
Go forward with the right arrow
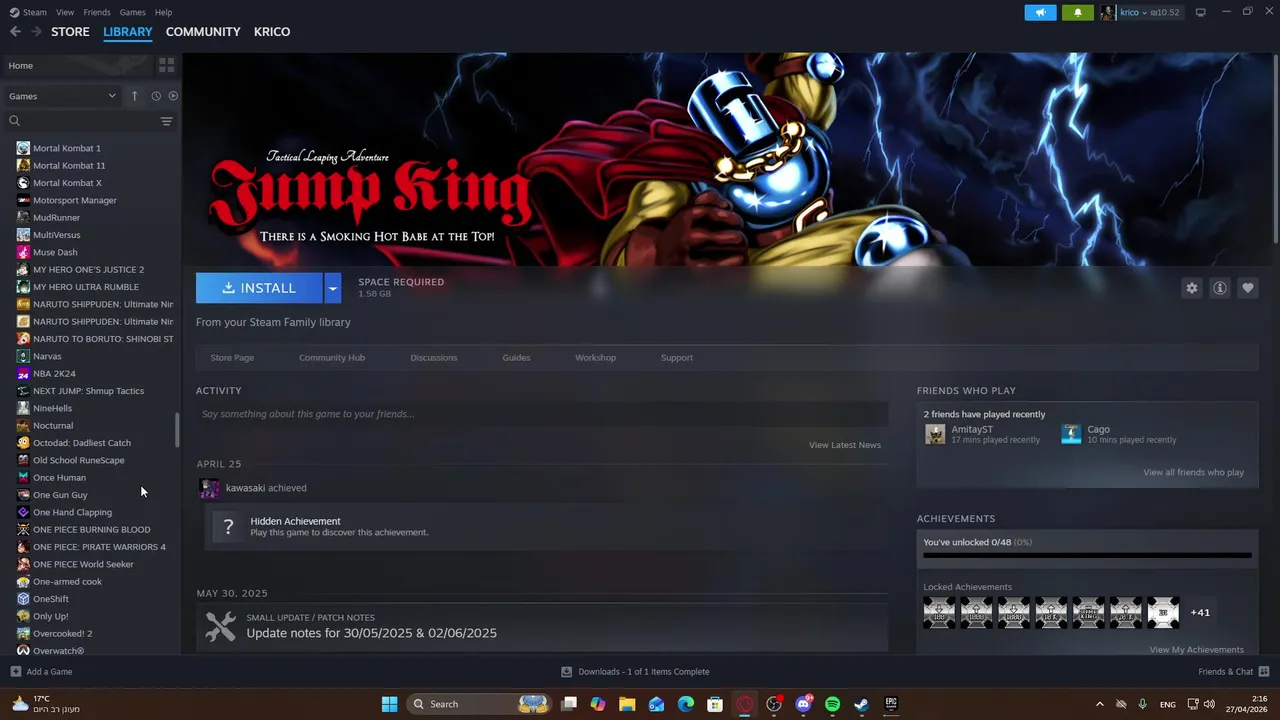click(x=36, y=32)
